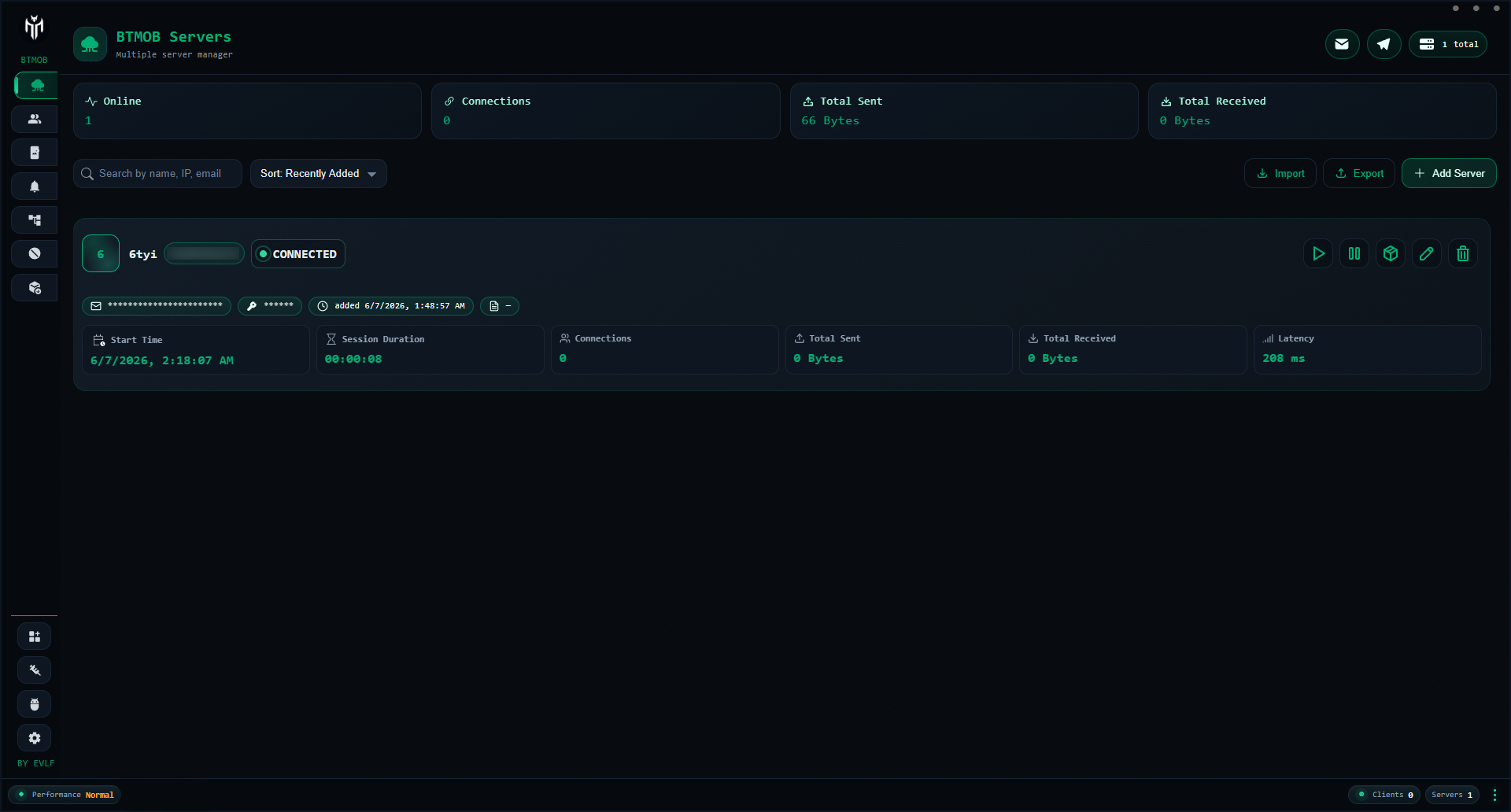Click the Servers 1 status bar badge
The height and width of the screenshot is (812, 1511).
pyautogui.click(x=1452, y=795)
